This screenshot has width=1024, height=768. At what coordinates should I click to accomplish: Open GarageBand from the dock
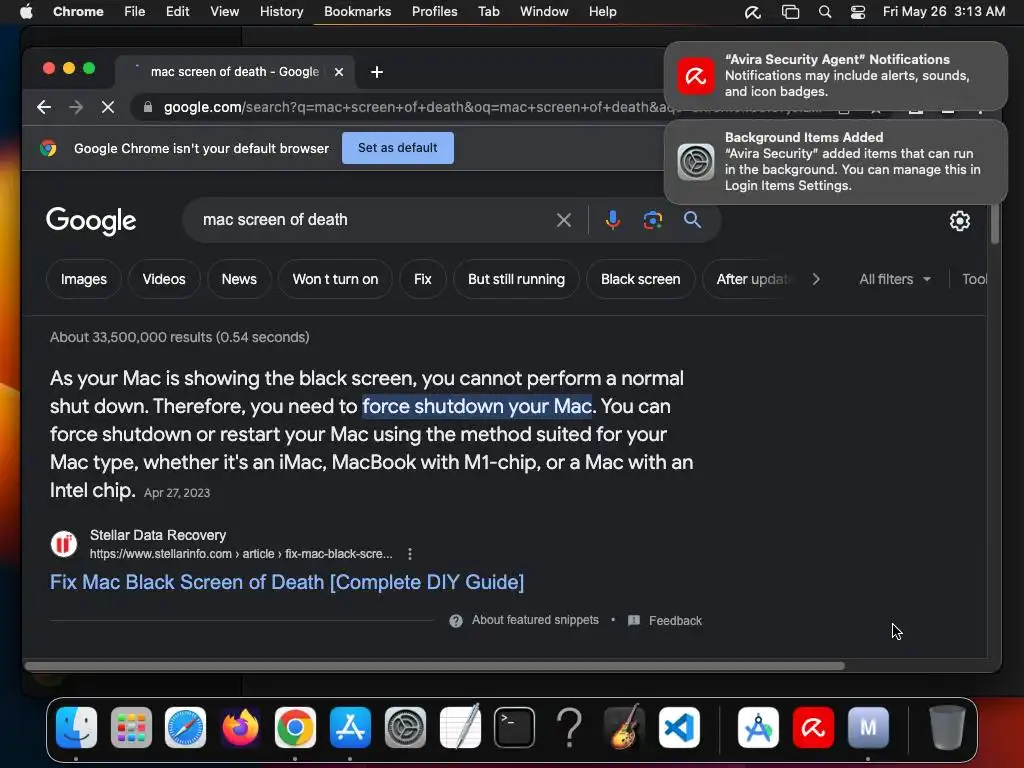pos(624,727)
